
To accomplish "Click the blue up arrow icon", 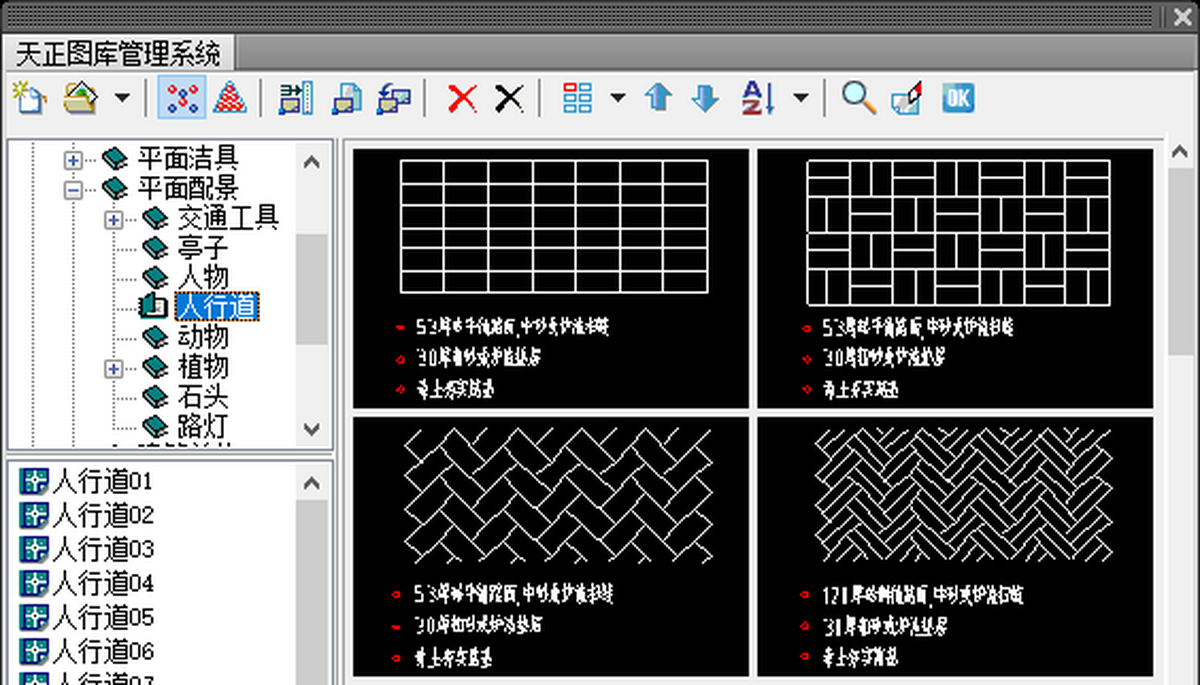I will (658, 98).
